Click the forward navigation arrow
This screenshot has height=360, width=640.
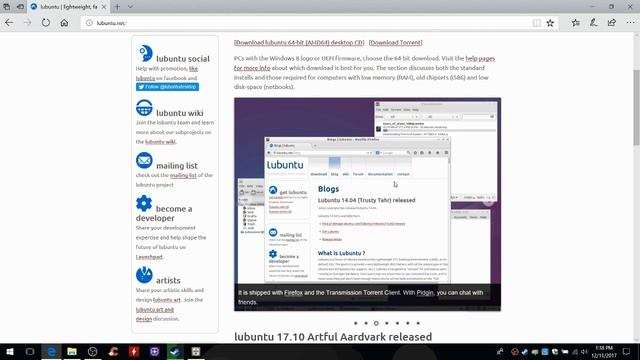[27, 23]
